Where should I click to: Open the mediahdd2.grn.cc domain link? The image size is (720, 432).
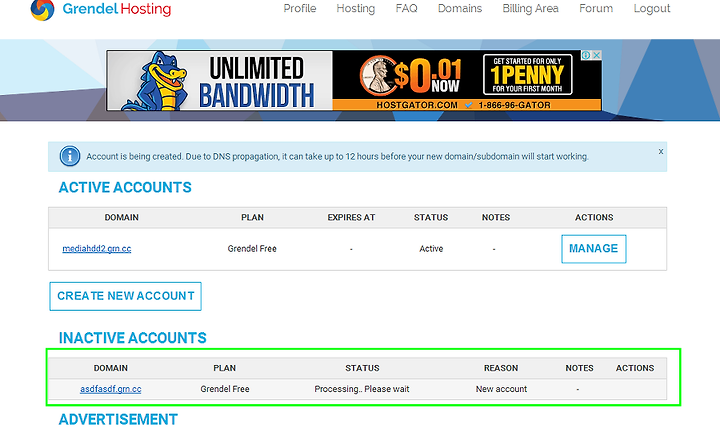coord(97,249)
